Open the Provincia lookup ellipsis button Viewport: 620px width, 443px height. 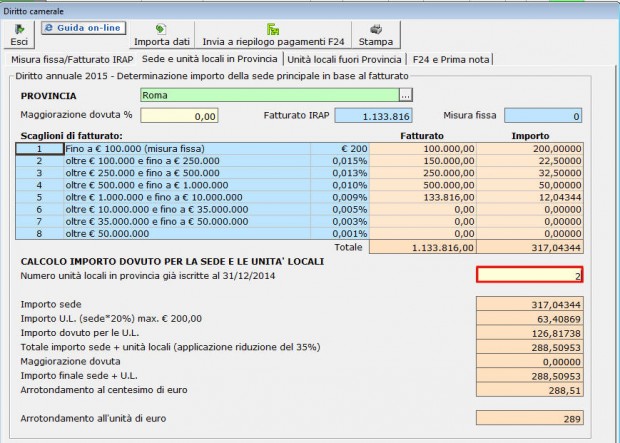tap(406, 95)
